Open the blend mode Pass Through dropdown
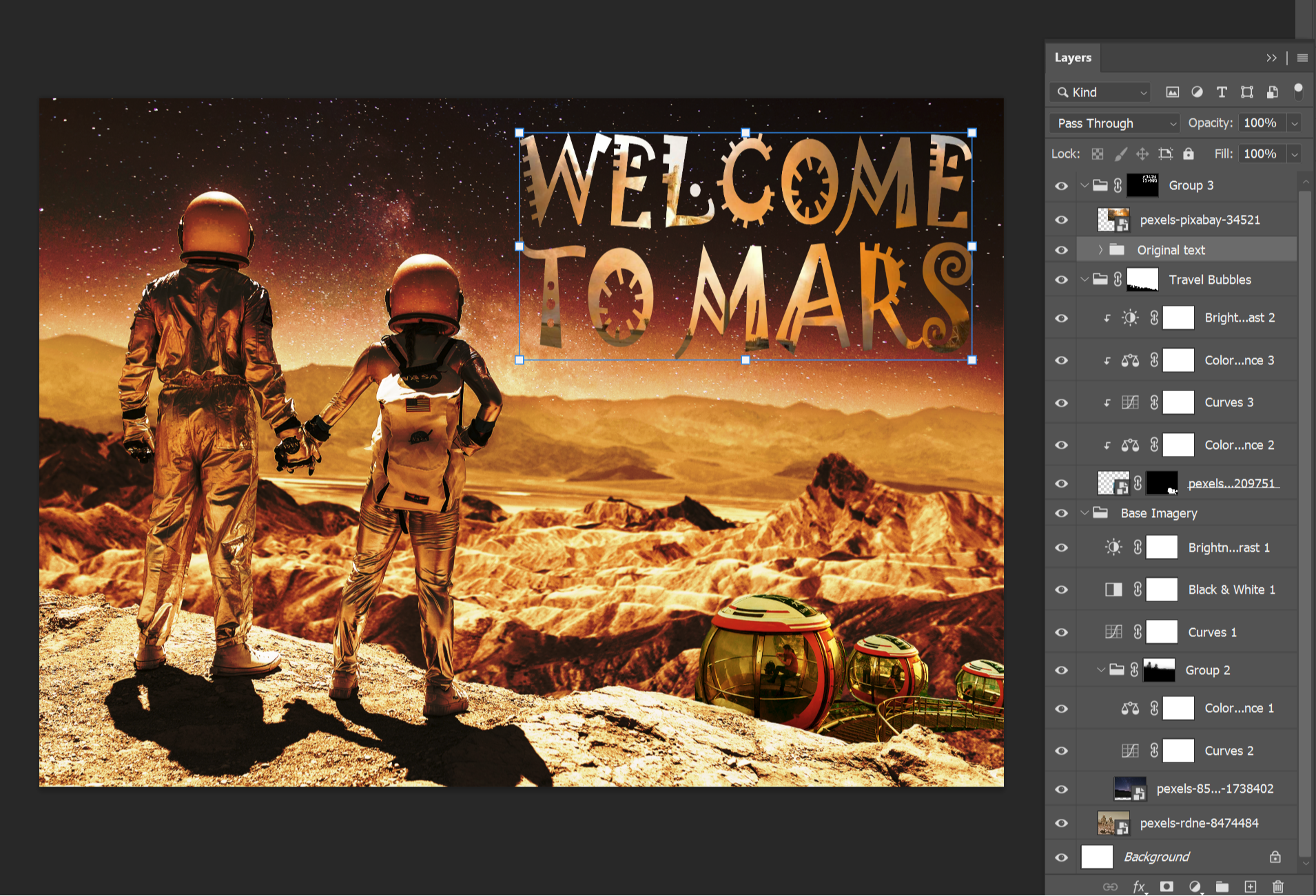The height and width of the screenshot is (896, 1316). pos(1114,123)
